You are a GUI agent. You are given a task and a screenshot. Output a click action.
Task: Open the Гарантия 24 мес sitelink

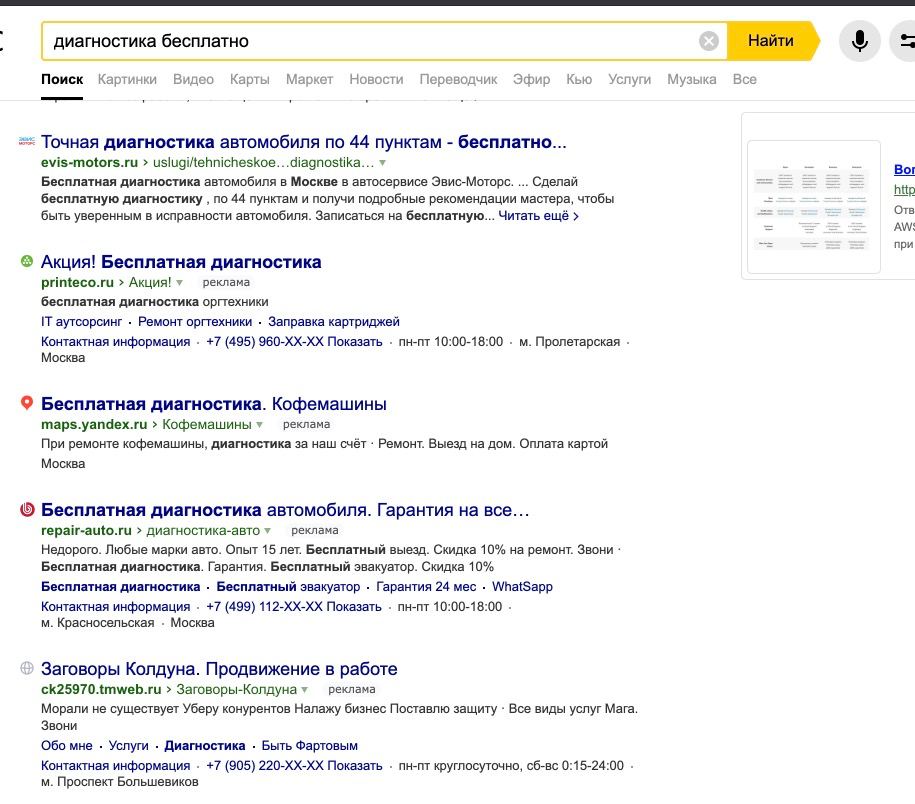click(426, 586)
